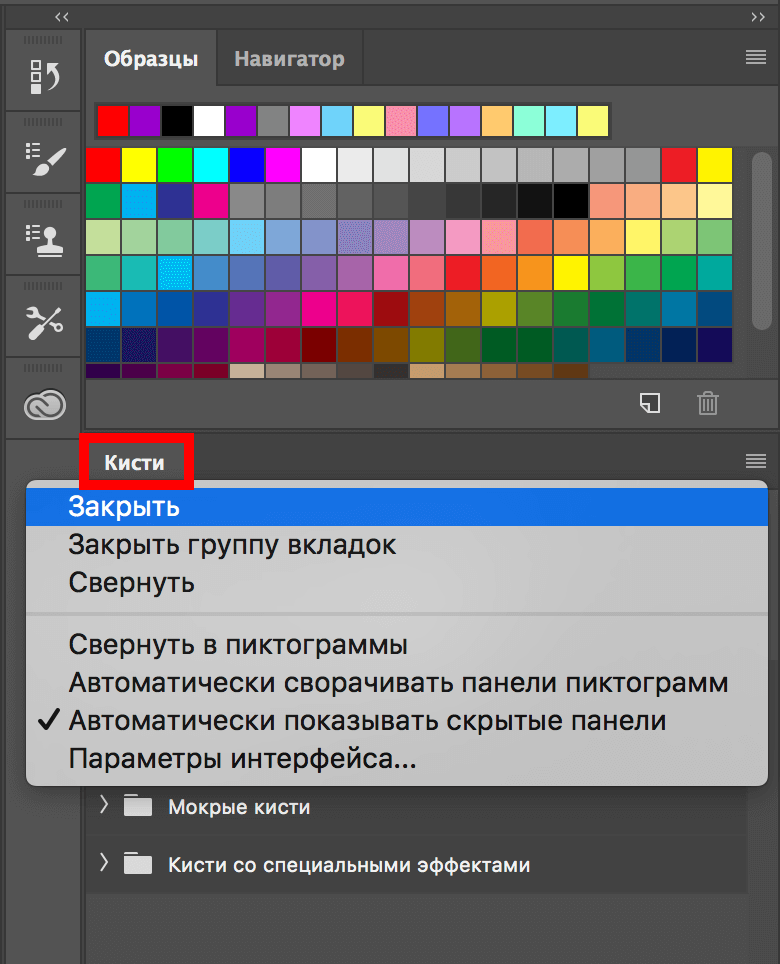
Task: Select the Мокрые кисти folder row
Action: coord(416,807)
